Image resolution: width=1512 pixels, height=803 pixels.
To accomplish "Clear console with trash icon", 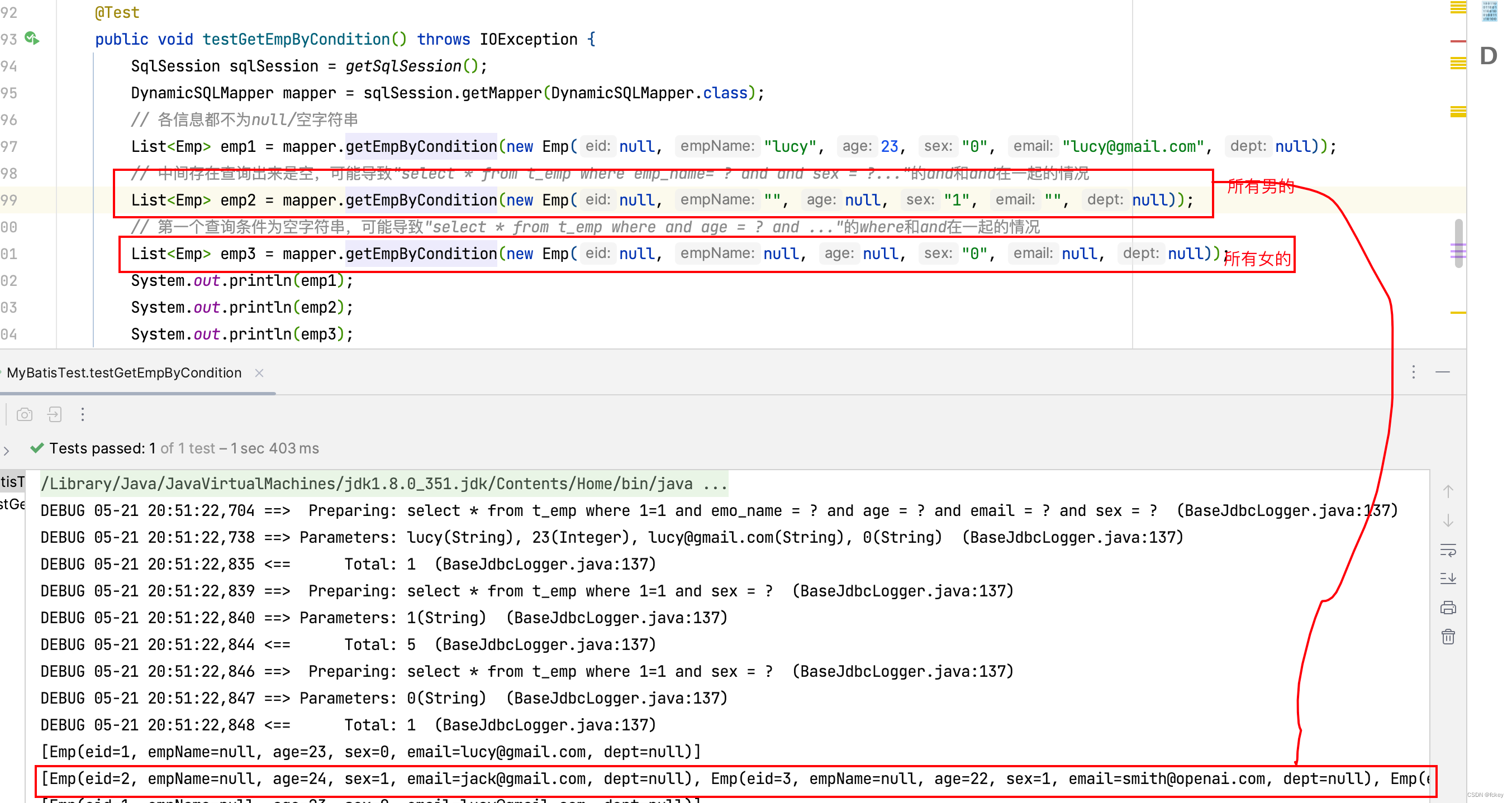I will coord(1448,637).
